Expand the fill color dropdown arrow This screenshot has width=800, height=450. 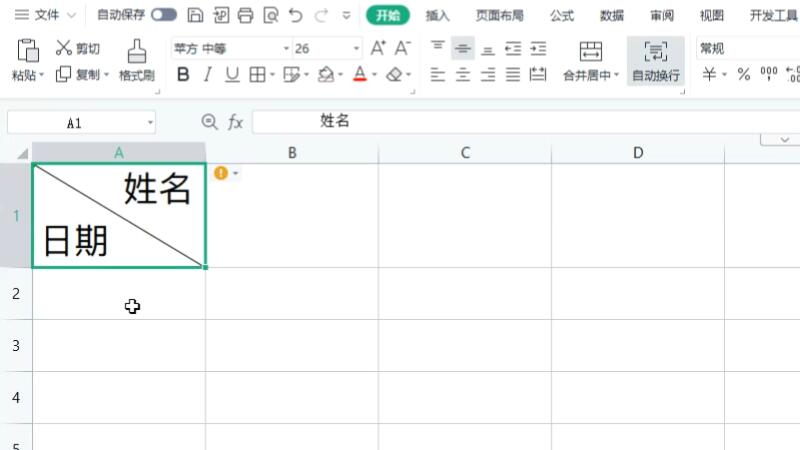340,75
